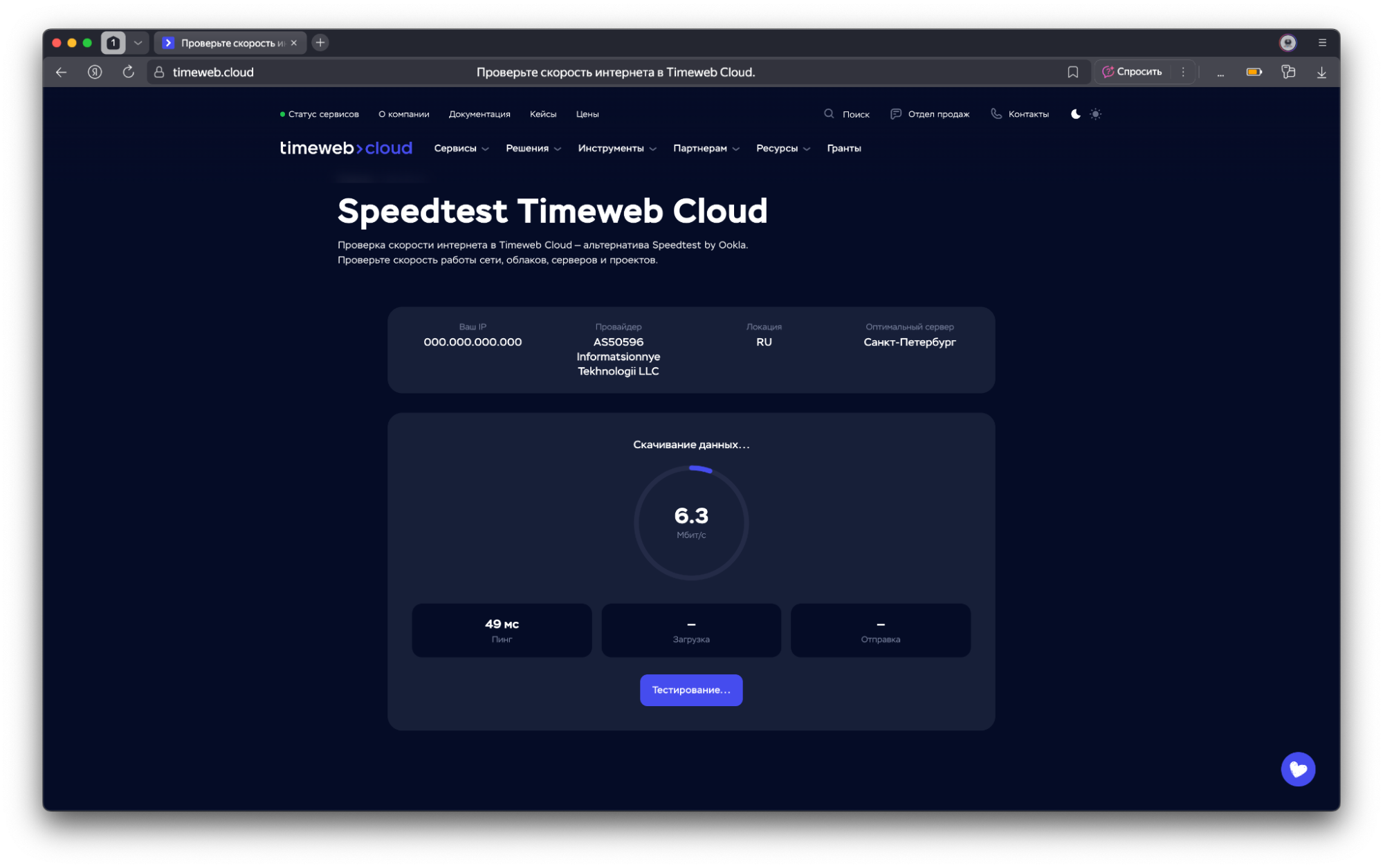Click the search magnifier icon

point(829,113)
